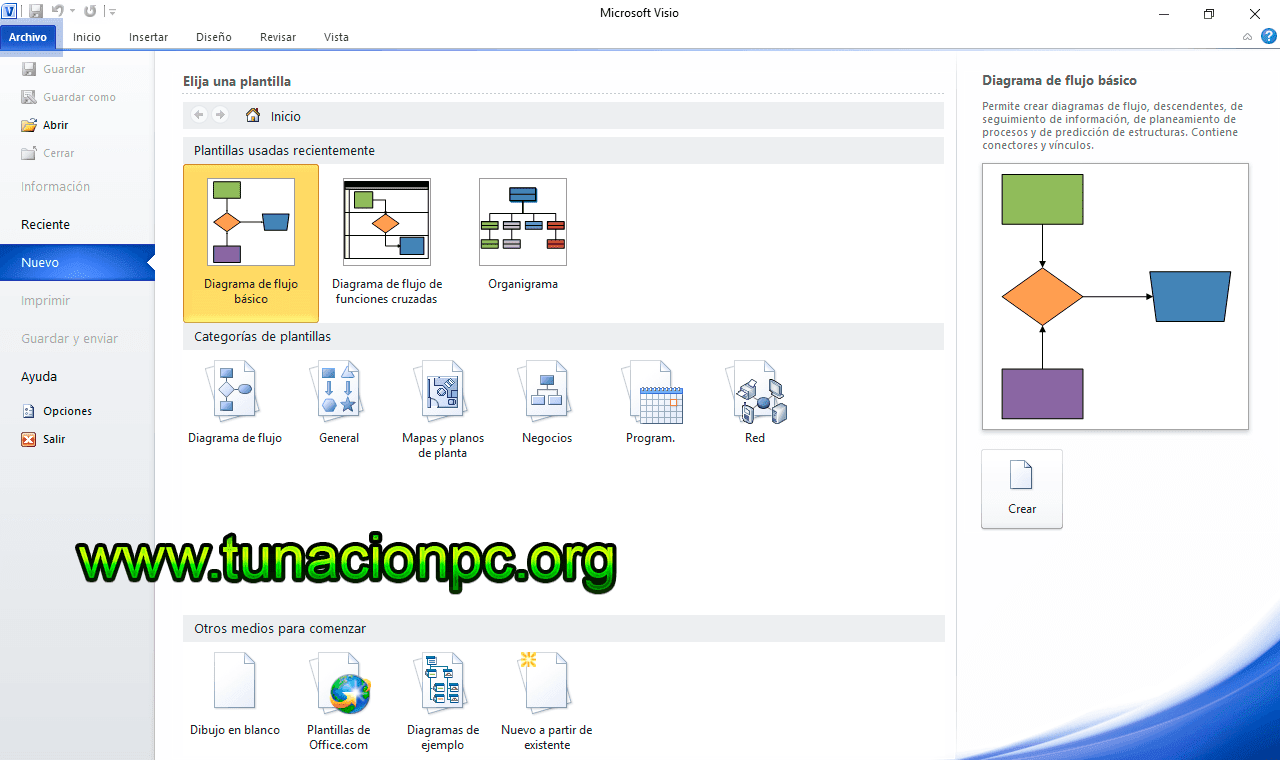This screenshot has width=1280, height=760.
Task: Click the Inicio breadcrumb text
Action: click(x=286, y=117)
